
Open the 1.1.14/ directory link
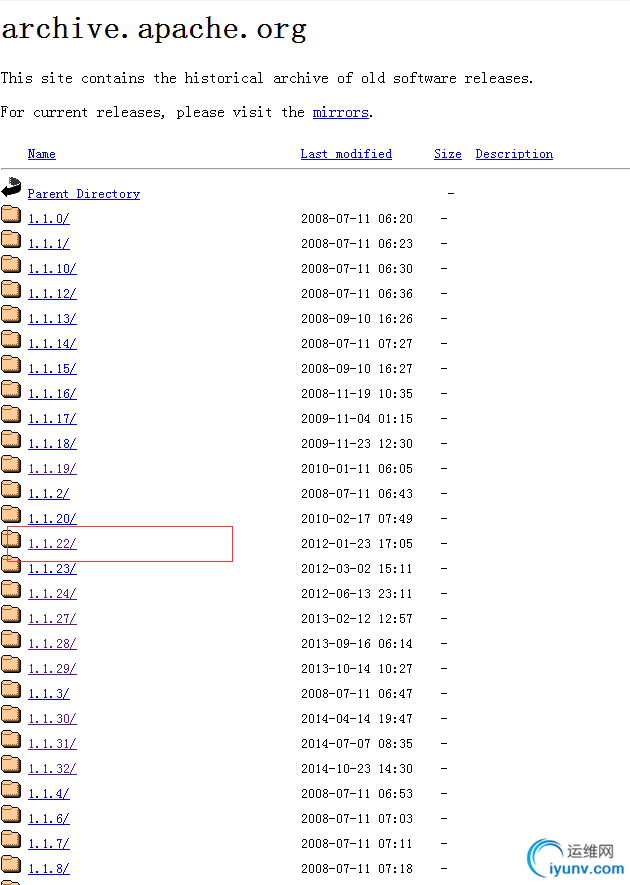click(52, 344)
